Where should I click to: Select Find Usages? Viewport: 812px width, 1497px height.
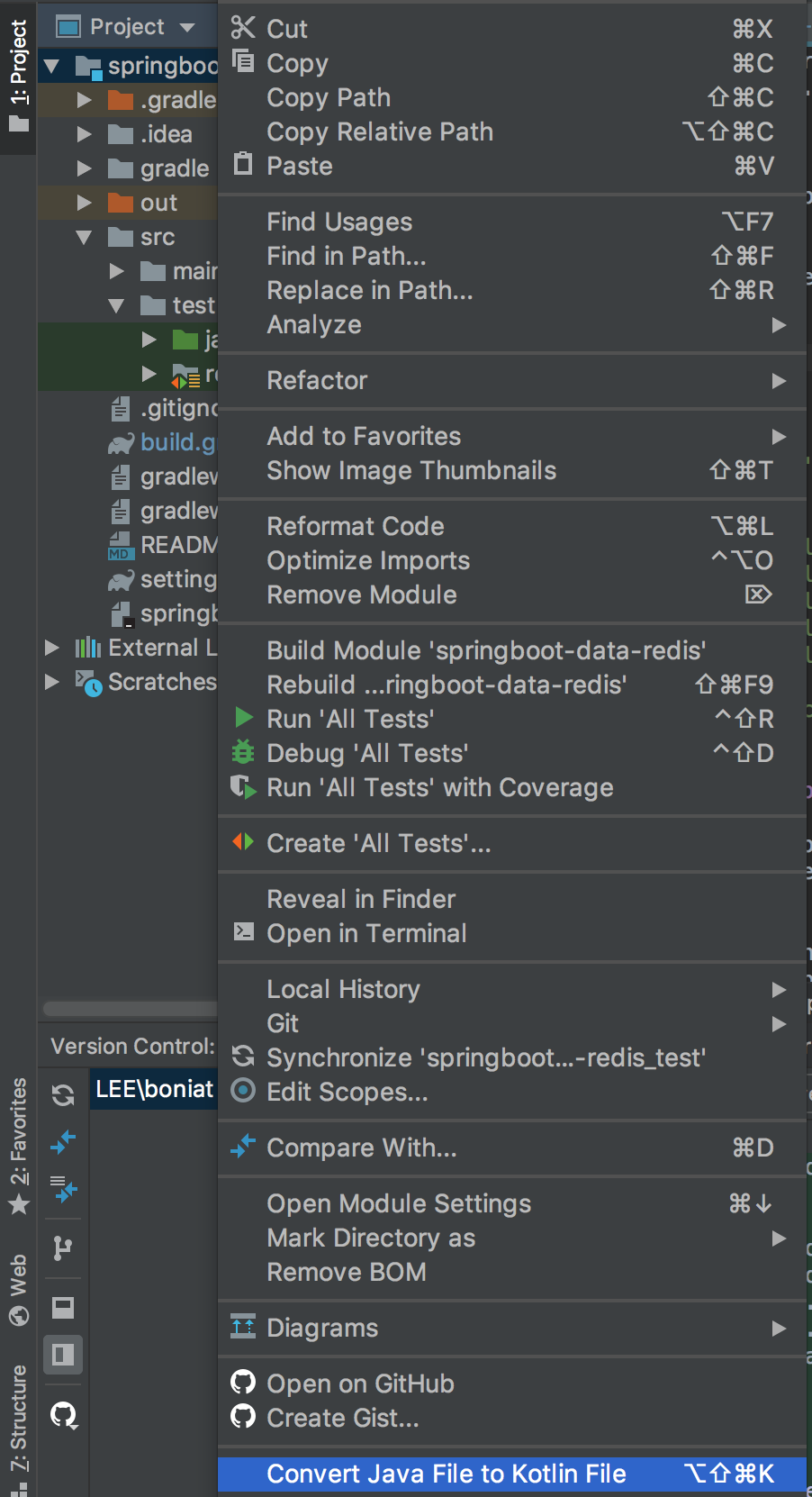pos(512,222)
